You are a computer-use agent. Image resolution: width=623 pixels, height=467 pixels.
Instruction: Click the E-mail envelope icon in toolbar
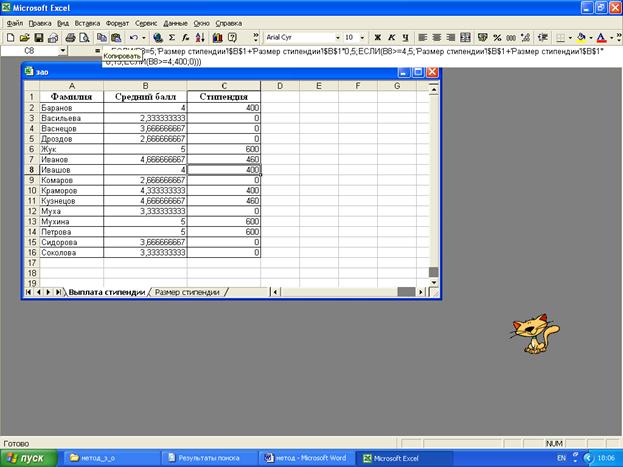(52, 38)
